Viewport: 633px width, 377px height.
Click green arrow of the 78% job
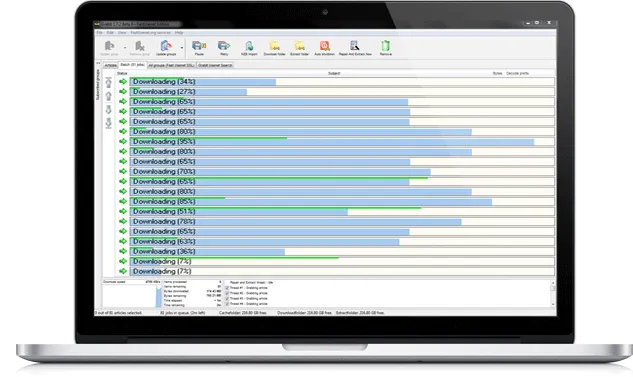123,222
